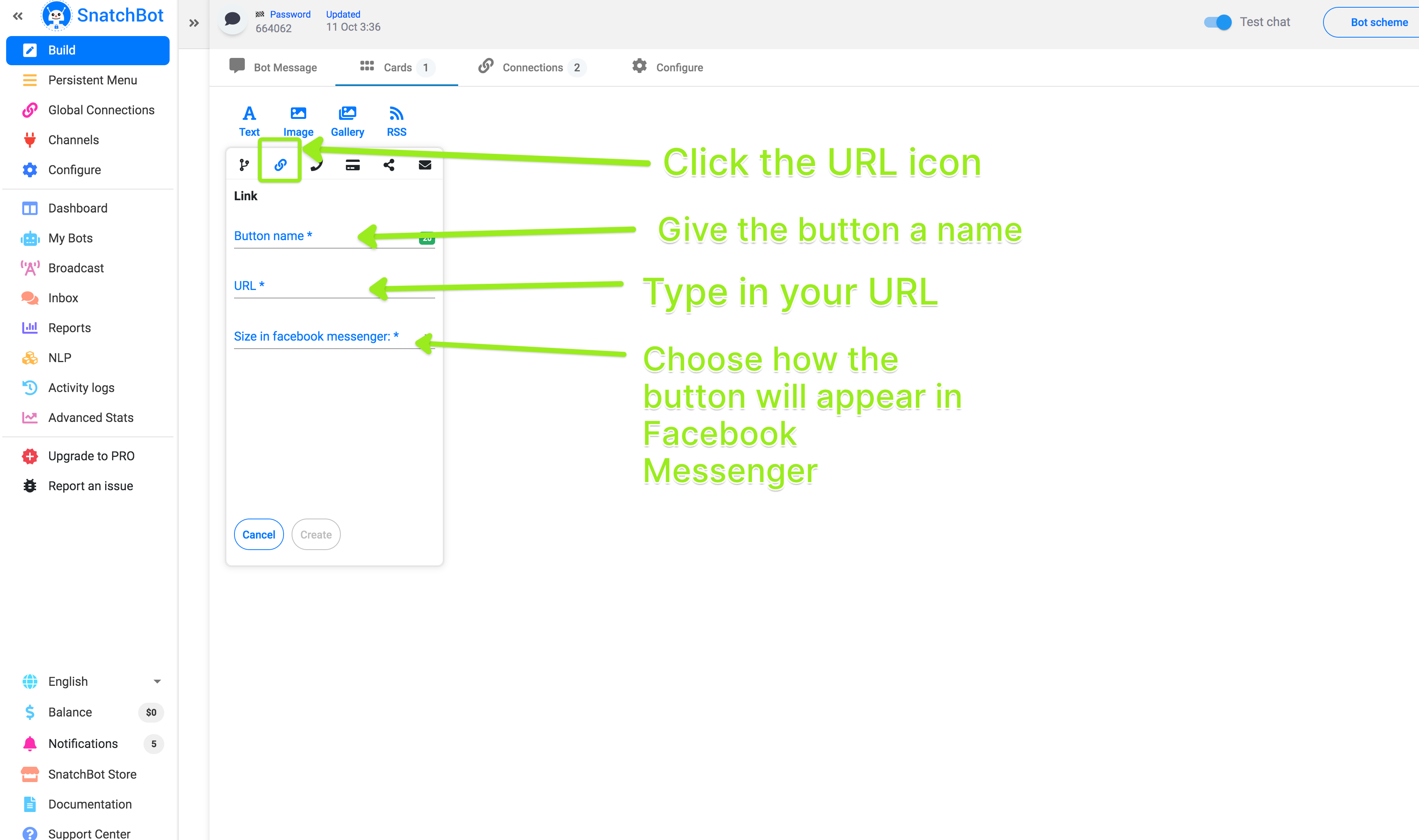Choose the payment card button icon
This screenshot has height=840, width=1419.
[352, 165]
